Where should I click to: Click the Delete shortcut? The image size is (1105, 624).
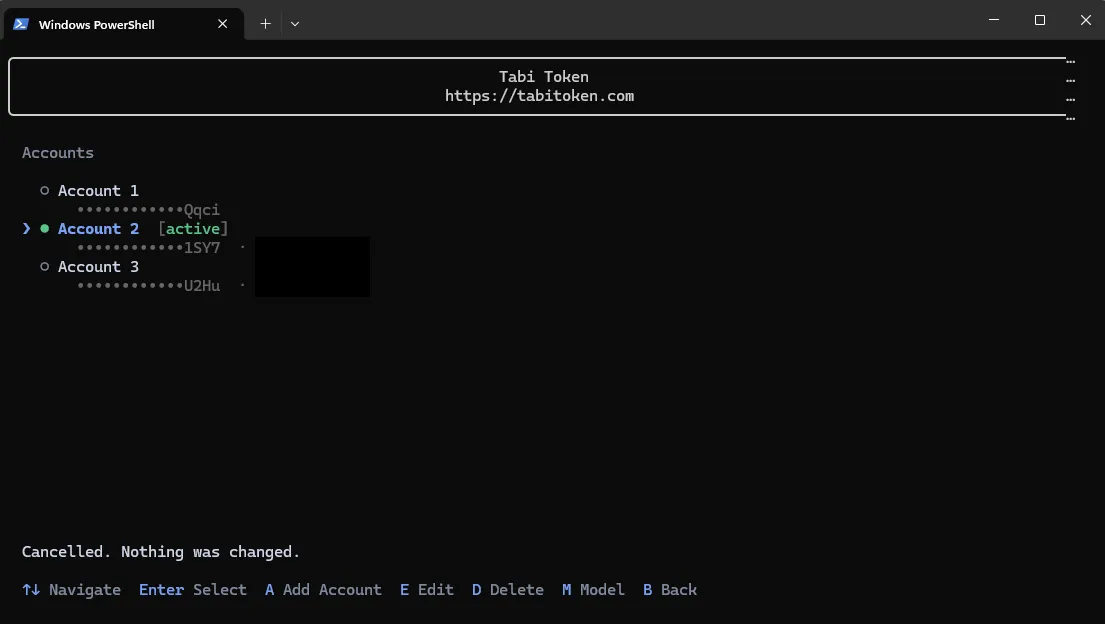507,589
